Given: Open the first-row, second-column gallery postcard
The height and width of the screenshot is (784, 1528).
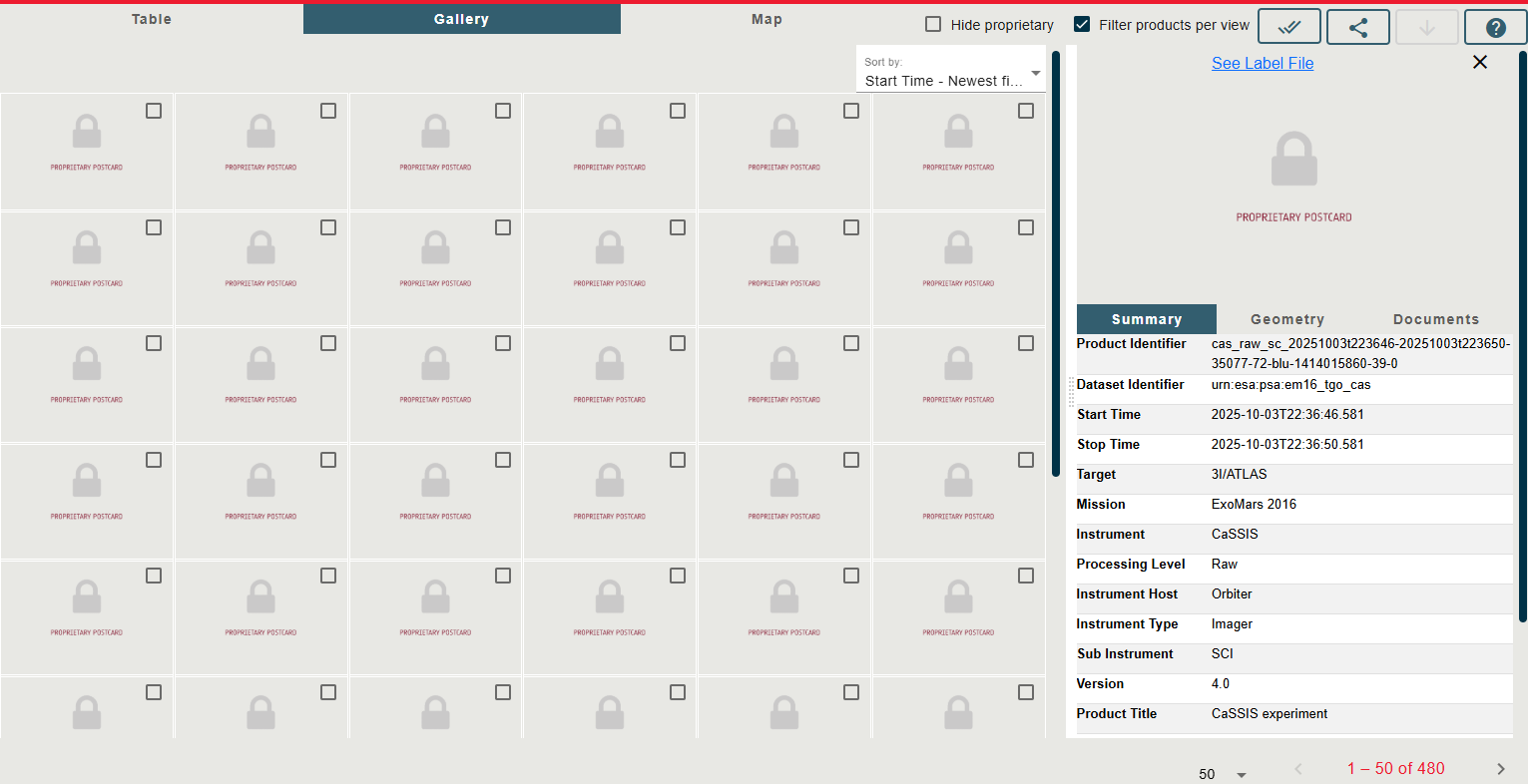Looking at the screenshot, I should coord(261,152).
